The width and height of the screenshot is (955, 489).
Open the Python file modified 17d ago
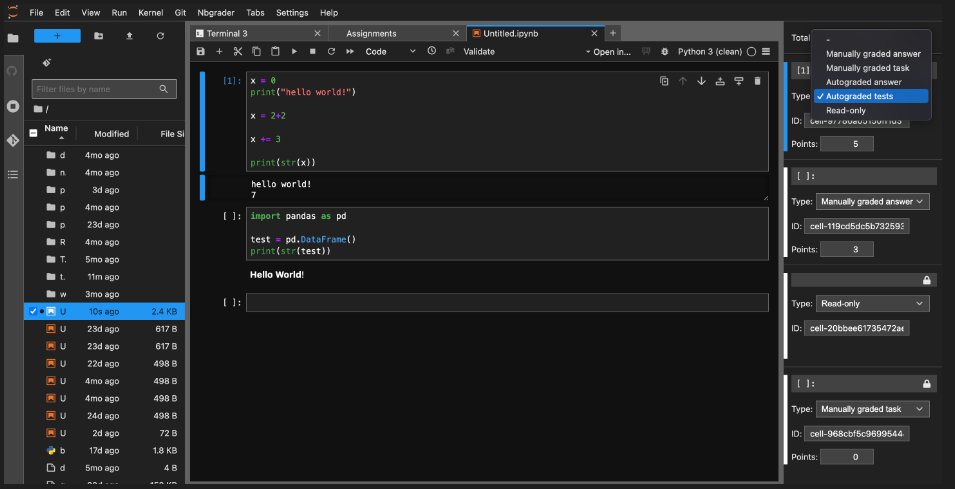pos(104,451)
